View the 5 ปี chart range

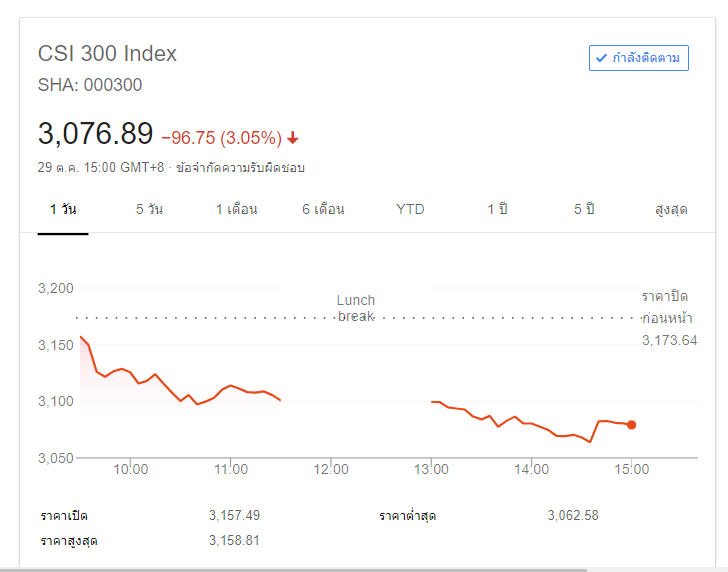tap(584, 209)
